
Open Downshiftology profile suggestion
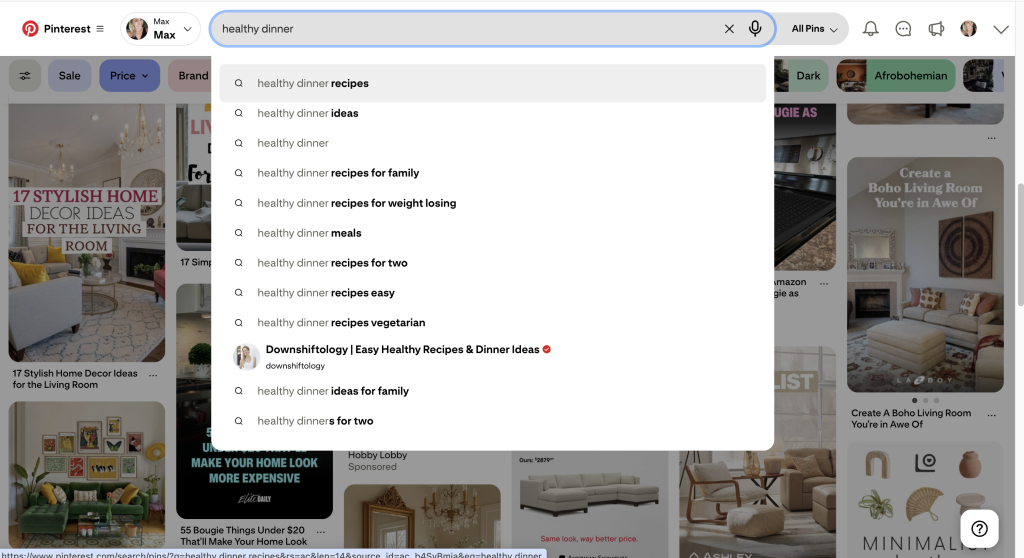[x=492, y=357]
